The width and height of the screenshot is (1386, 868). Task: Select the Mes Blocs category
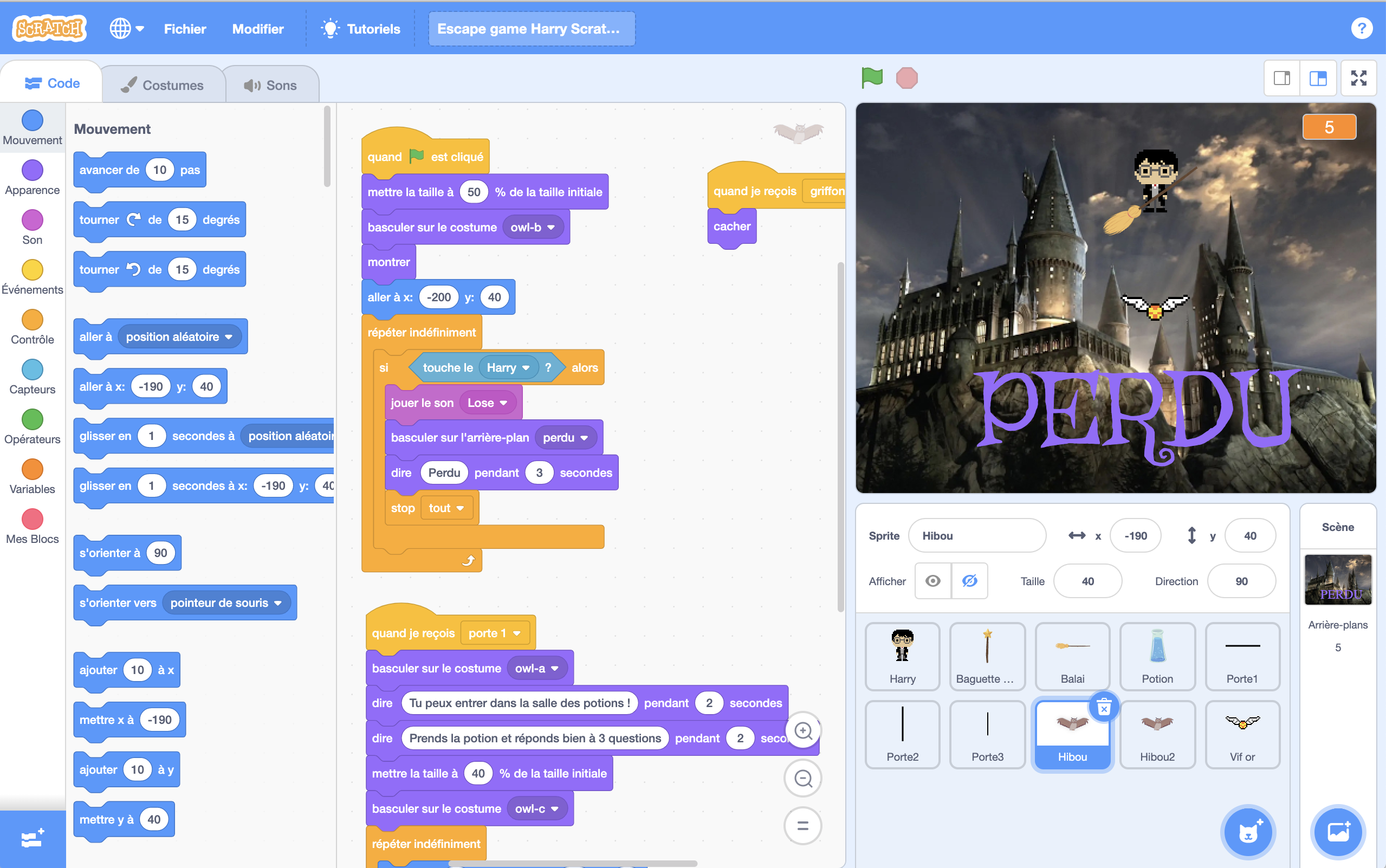[32, 527]
